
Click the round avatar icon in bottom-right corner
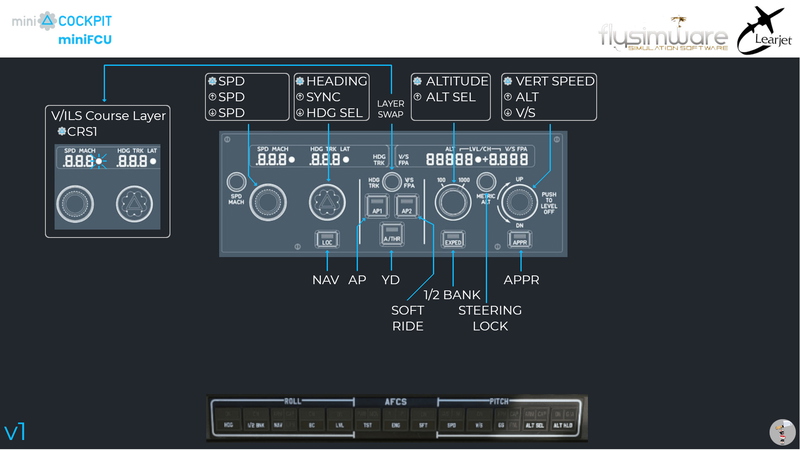(783, 432)
